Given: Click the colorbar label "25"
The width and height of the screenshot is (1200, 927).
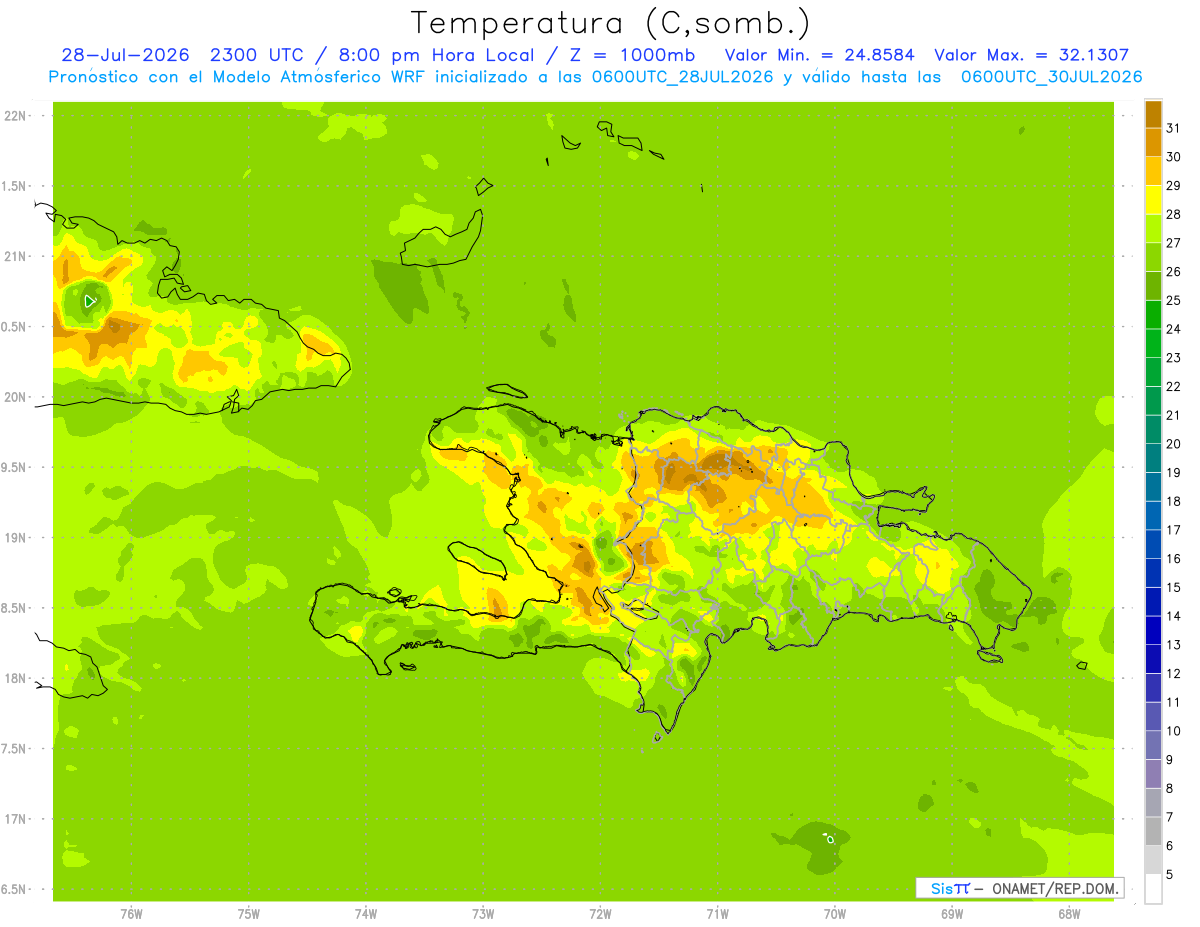Looking at the screenshot, I should [1173, 300].
